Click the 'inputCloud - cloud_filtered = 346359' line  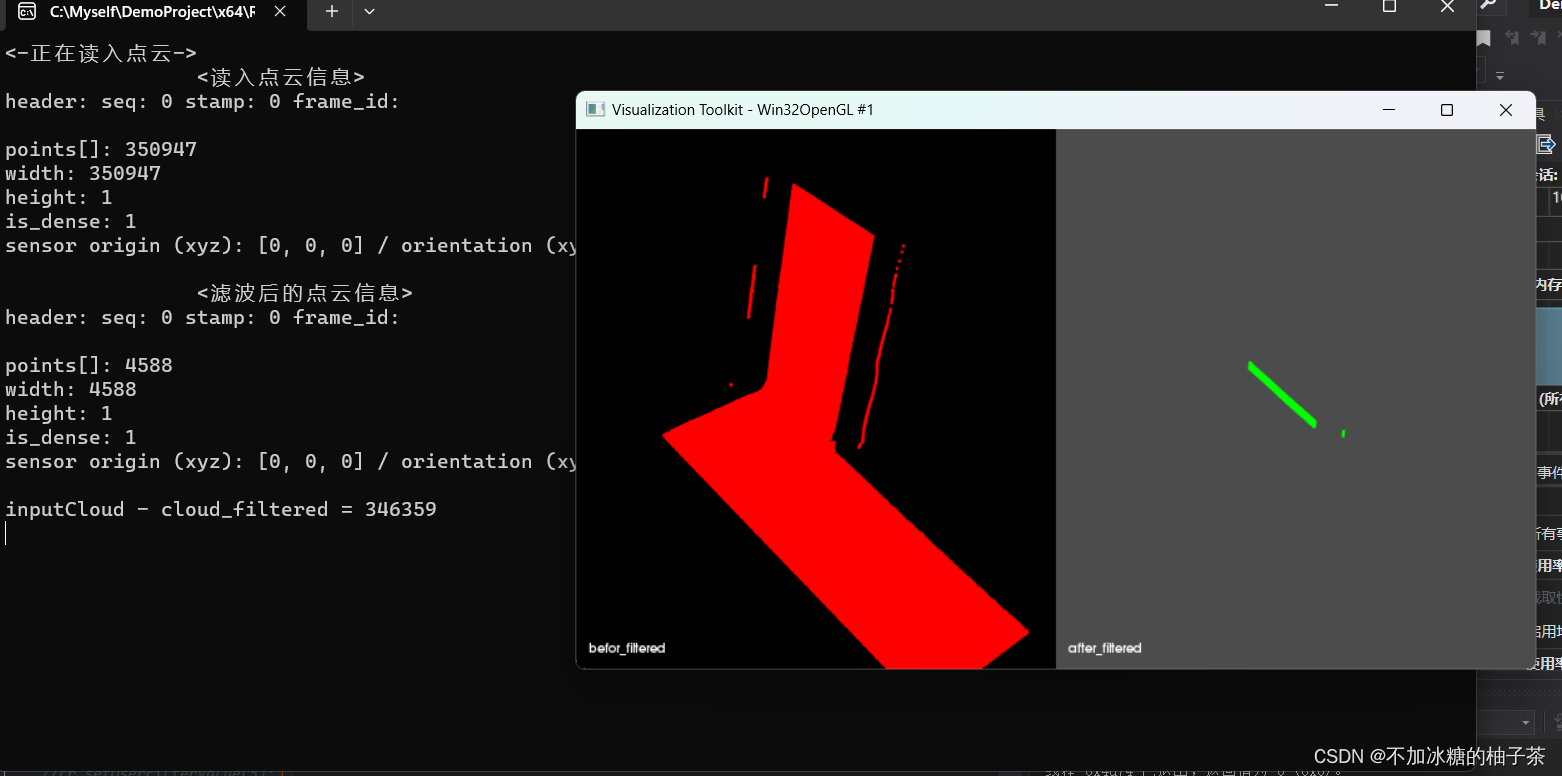[221, 510]
